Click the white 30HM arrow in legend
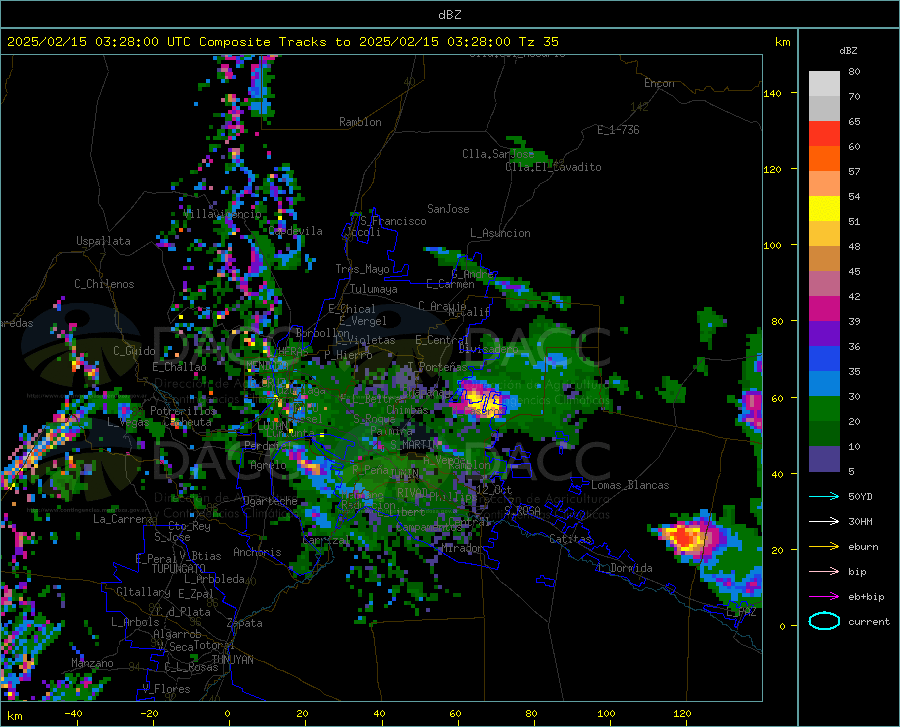 coord(824,521)
